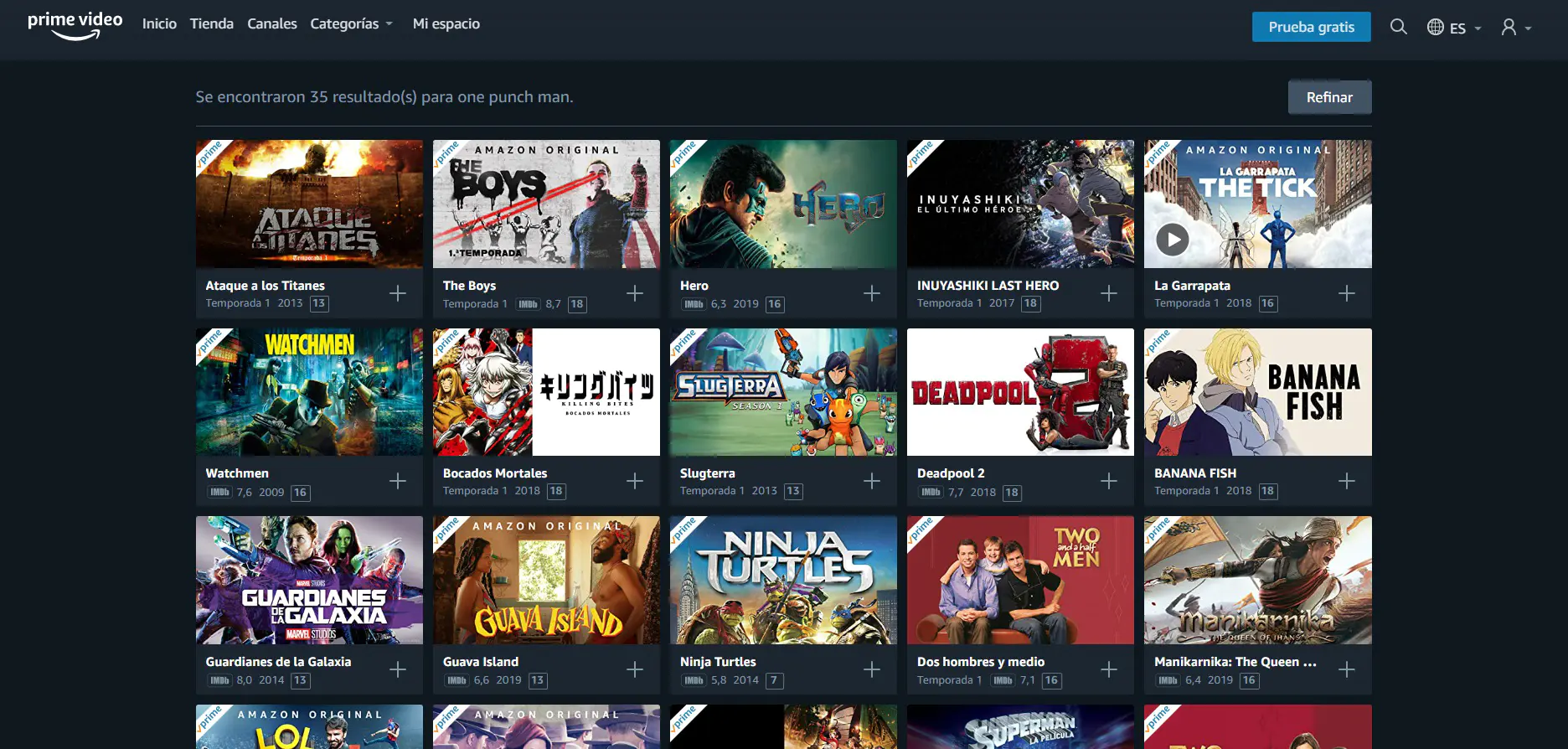Open the user profile menu icon

coord(1516,28)
